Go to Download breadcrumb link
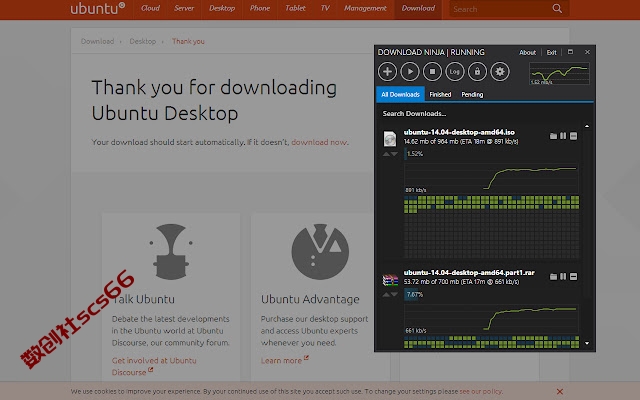The image size is (640, 400). click(97, 41)
